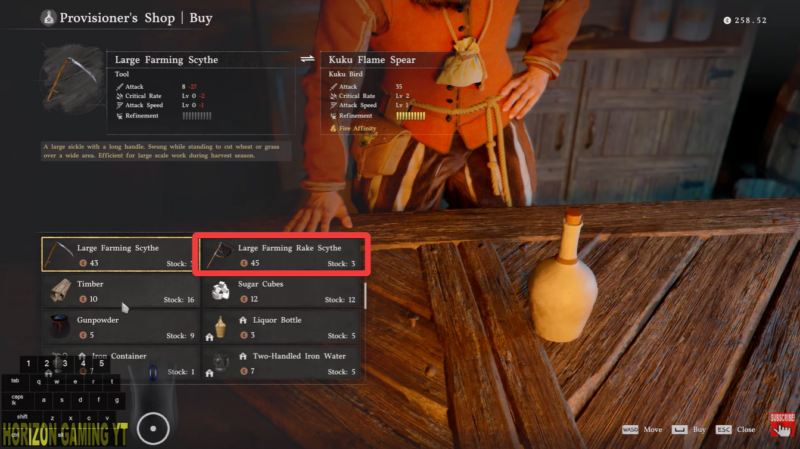Click the shop list scrollbar
Image resolution: width=800 pixels, height=449 pixels.
coord(365,295)
